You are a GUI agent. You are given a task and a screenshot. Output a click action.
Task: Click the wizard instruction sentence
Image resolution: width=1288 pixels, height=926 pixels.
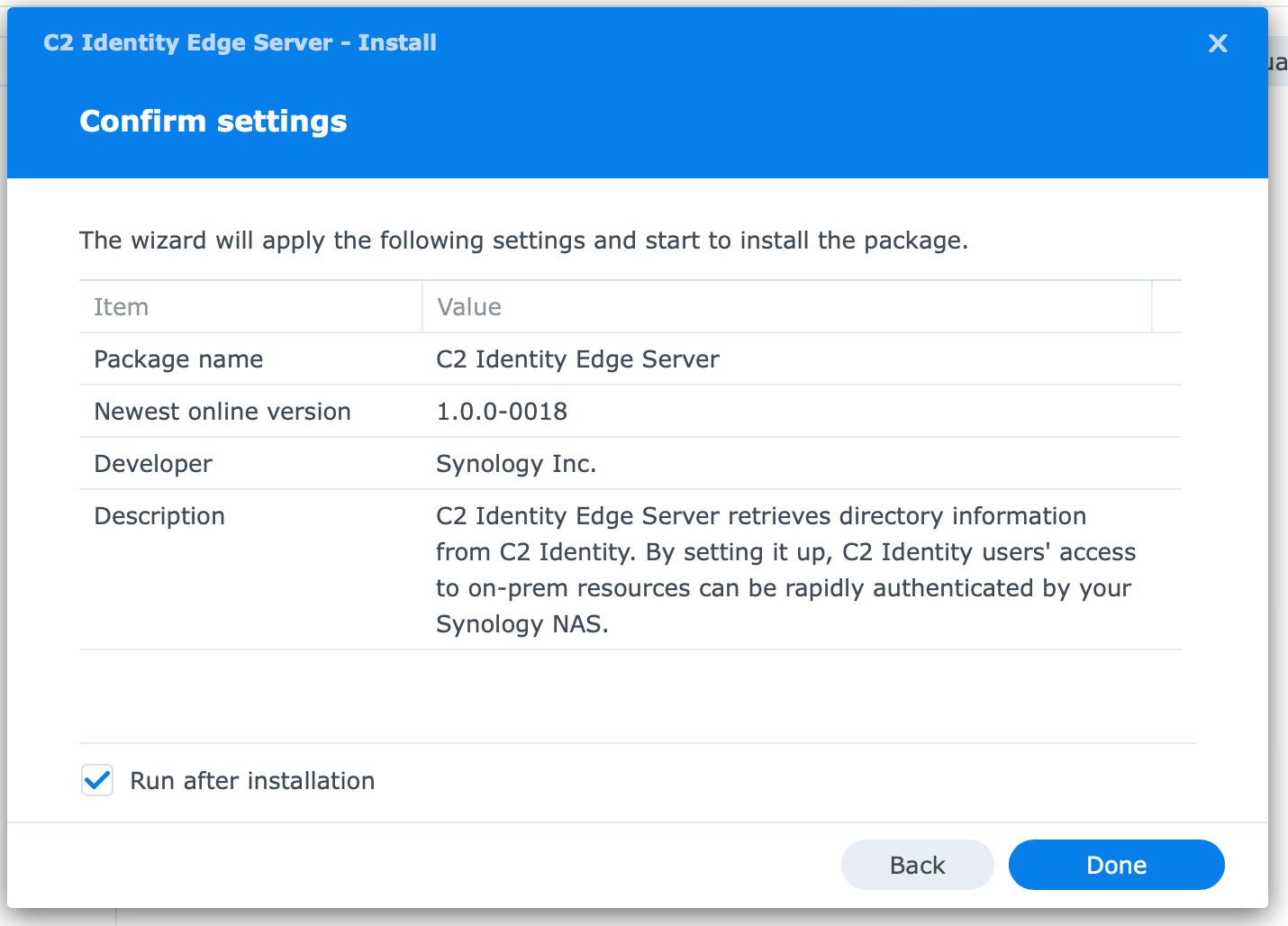coord(523,241)
